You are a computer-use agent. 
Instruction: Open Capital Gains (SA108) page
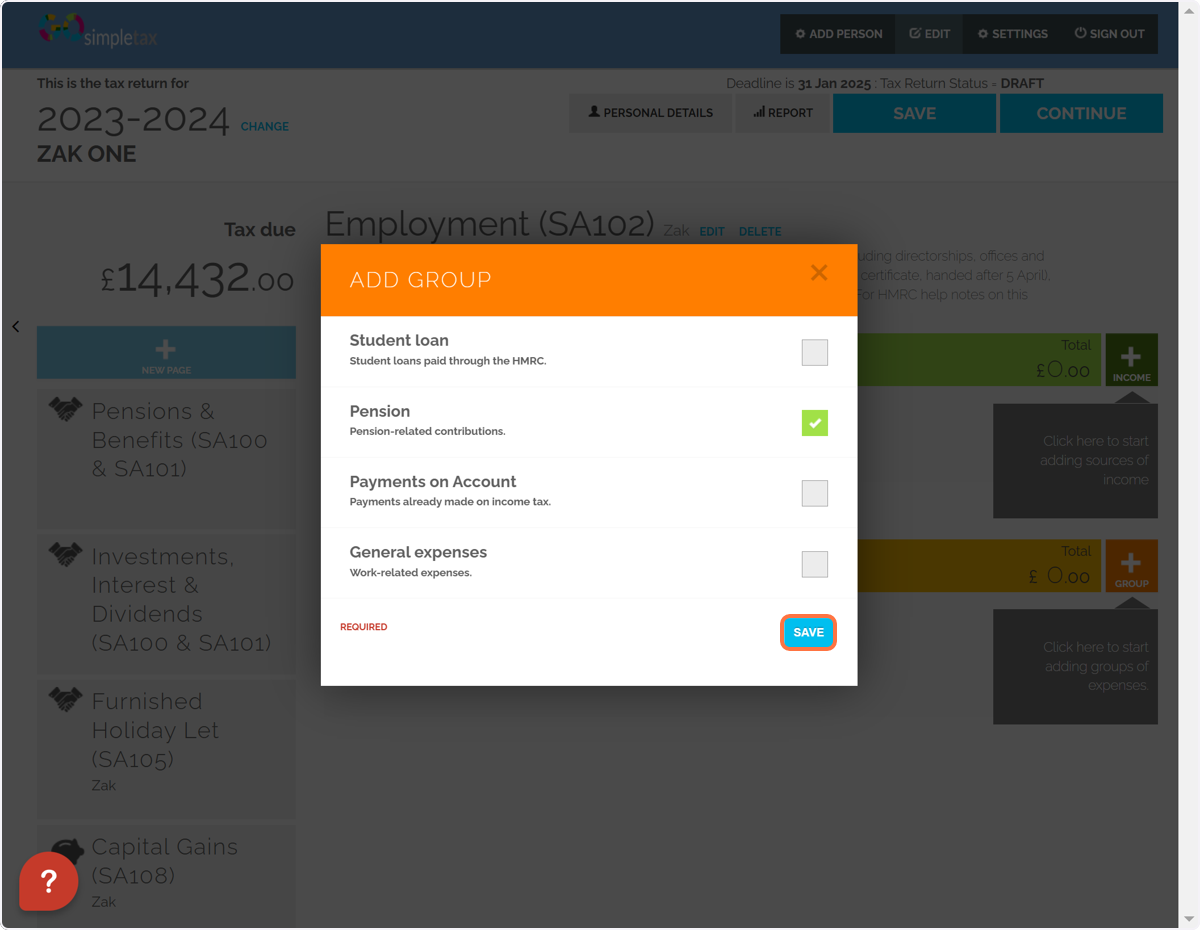point(166,876)
